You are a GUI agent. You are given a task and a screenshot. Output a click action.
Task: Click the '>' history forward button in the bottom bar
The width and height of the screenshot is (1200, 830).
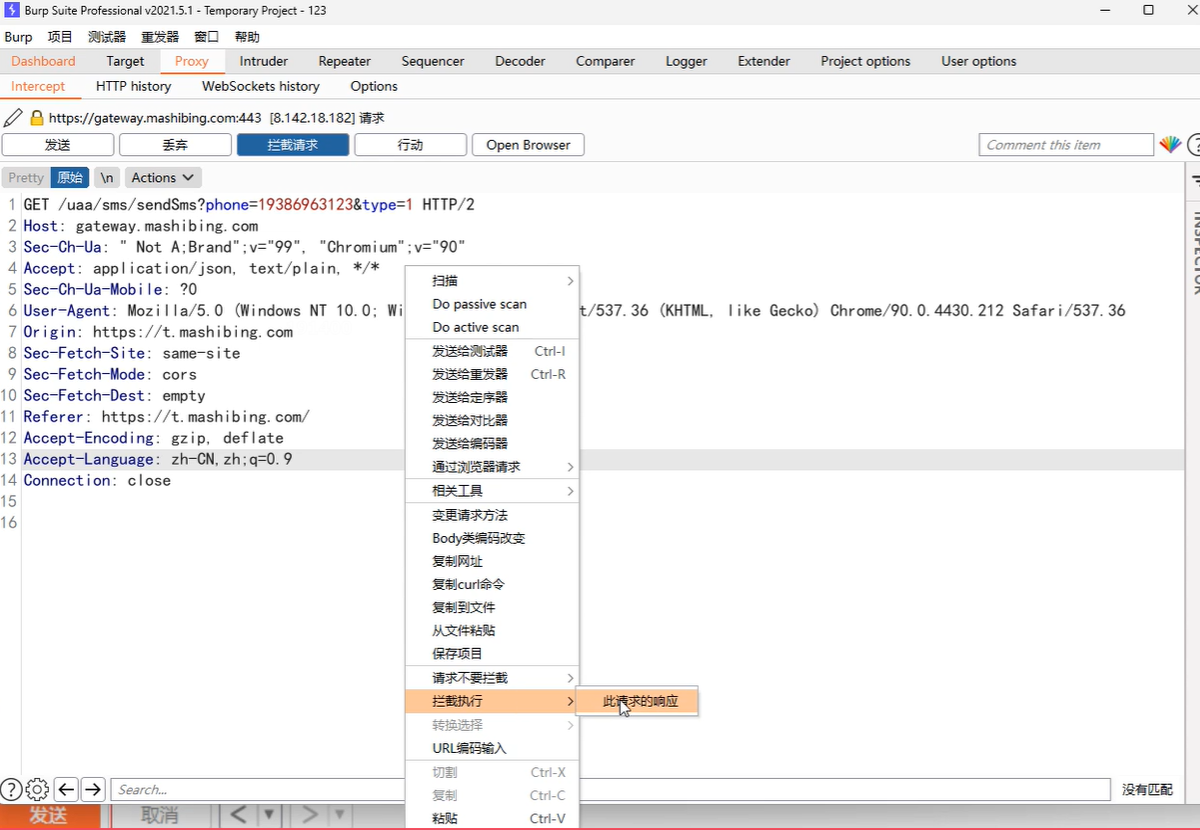coord(310,815)
